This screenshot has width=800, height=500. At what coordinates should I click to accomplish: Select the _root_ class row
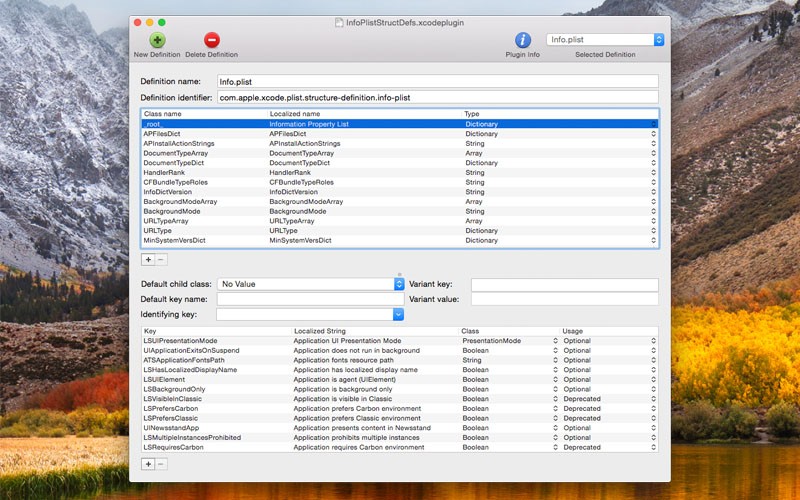(399, 124)
